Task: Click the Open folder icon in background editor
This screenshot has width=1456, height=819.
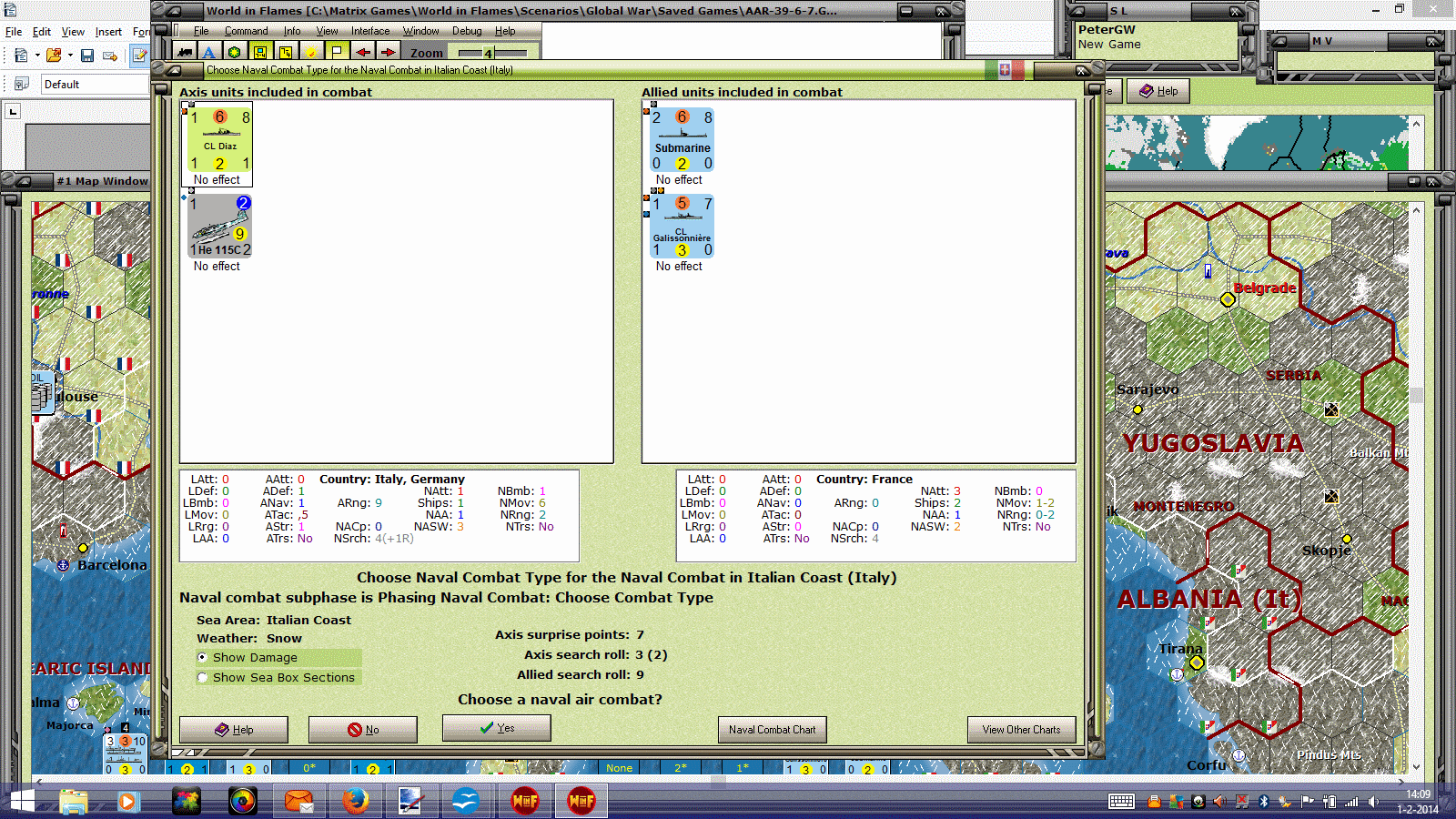Action: [x=54, y=56]
